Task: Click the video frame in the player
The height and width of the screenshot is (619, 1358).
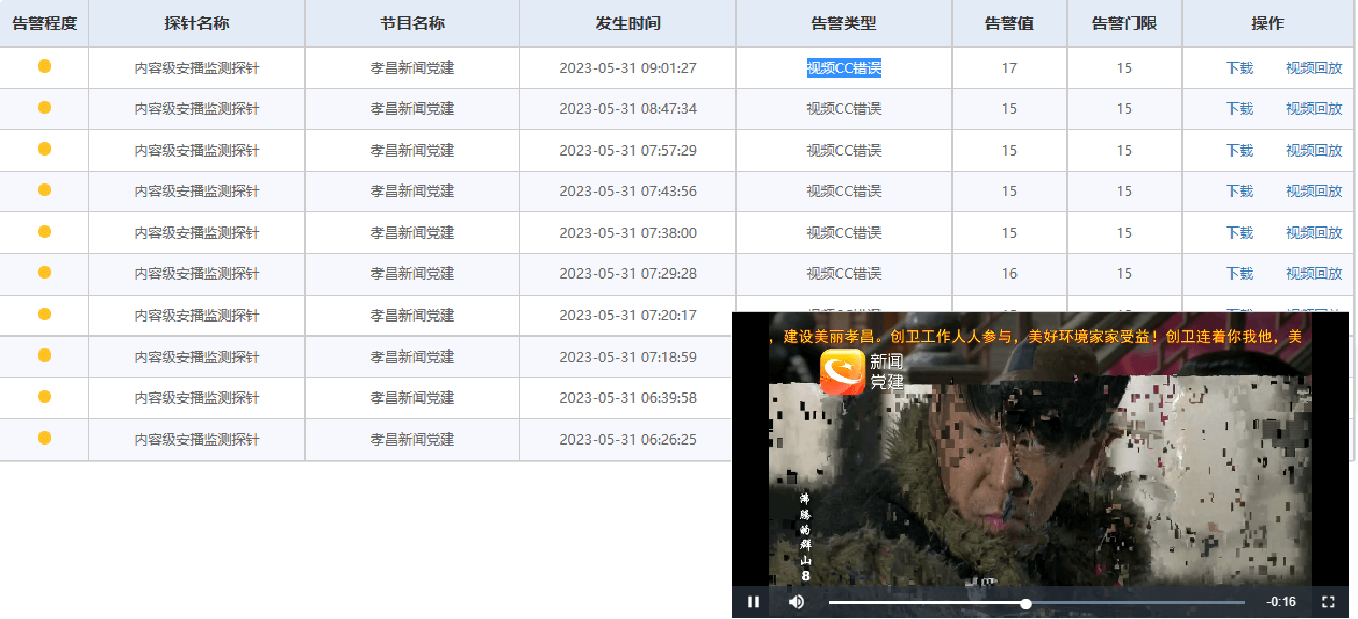Action: [1040, 480]
